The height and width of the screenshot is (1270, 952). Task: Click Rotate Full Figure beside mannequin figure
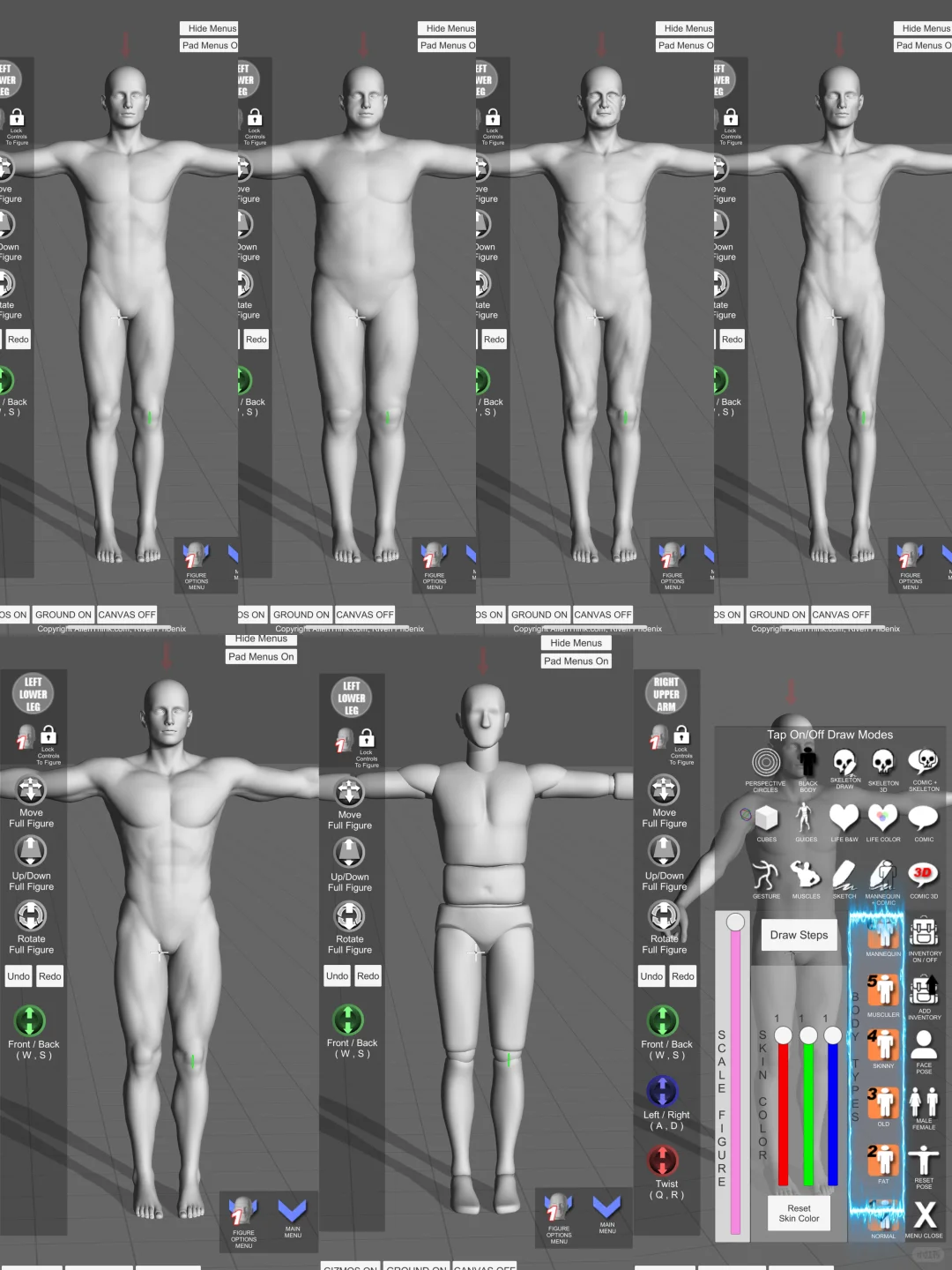click(x=350, y=917)
